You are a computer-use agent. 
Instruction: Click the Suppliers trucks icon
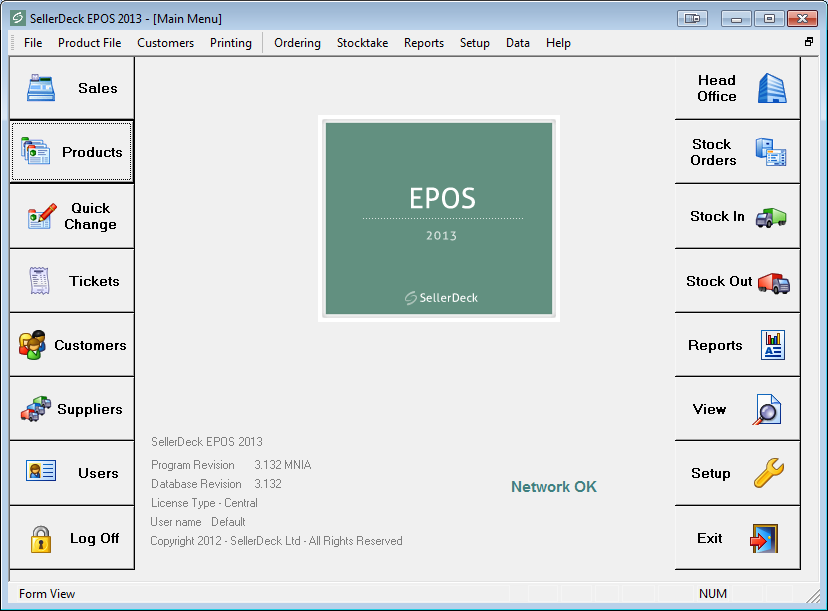36,409
